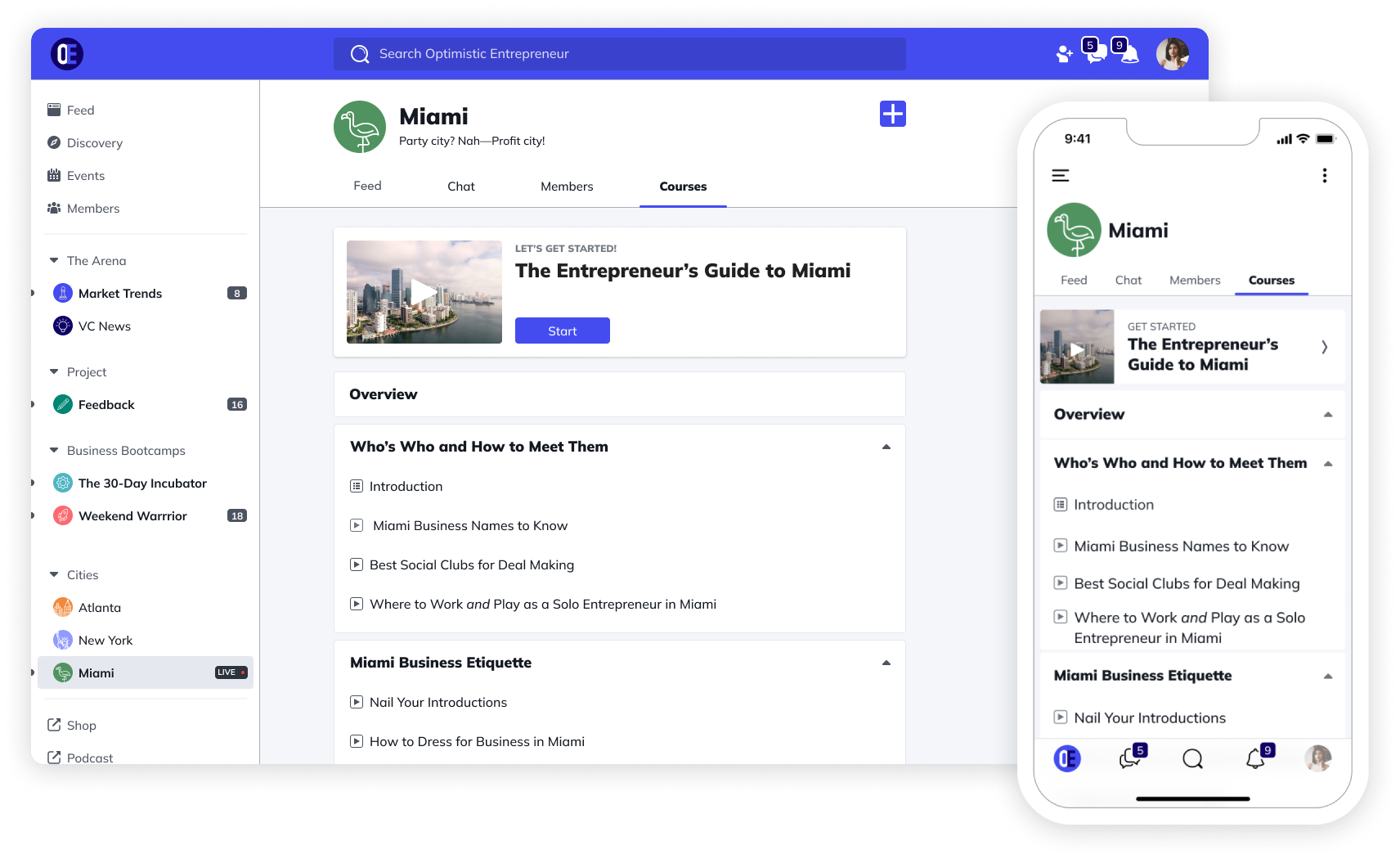Open desktop lesson Best Social Clubs for Deal Making

coord(462,564)
